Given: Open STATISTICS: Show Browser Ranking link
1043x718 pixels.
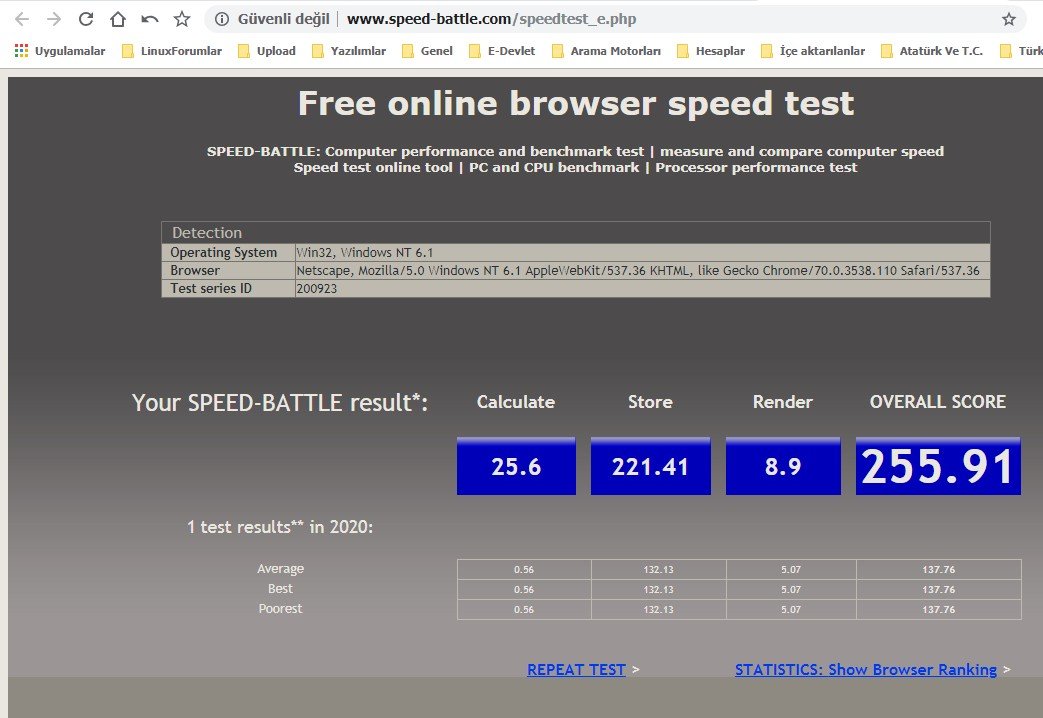Looking at the screenshot, I should coord(865,669).
